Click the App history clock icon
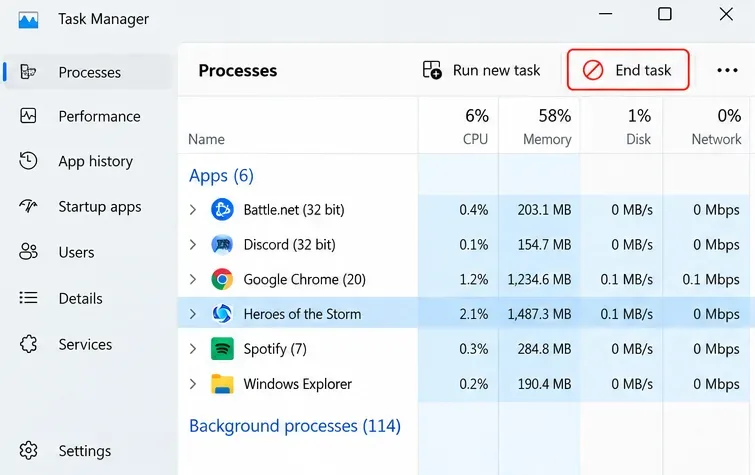Screen dimensions: 755x475 pos(28,160)
